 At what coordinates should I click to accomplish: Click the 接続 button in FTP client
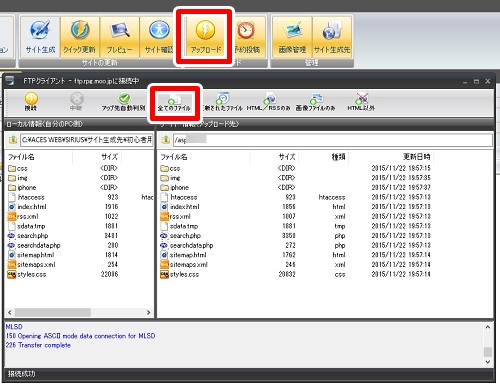click(31, 102)
